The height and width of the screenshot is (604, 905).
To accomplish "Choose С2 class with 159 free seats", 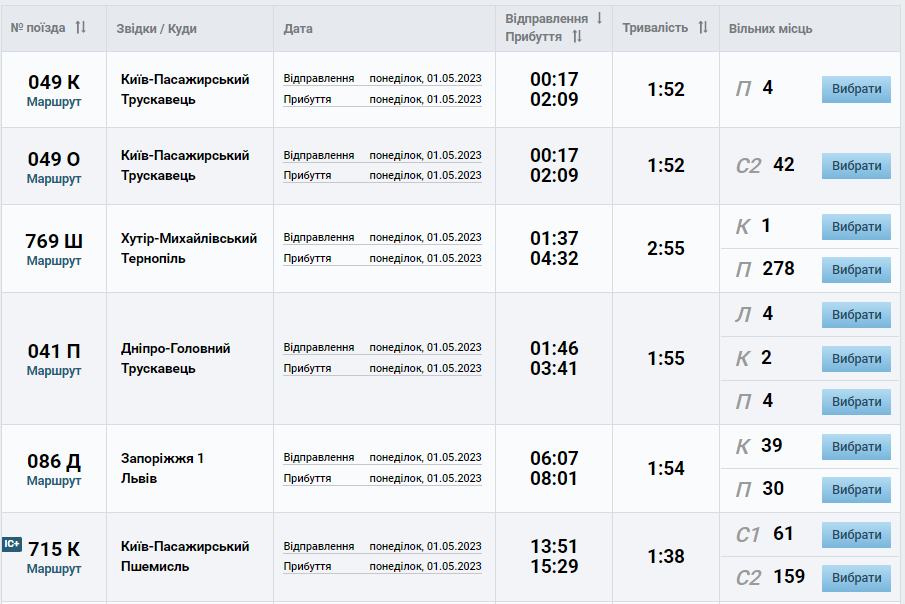I will (856, 578).
